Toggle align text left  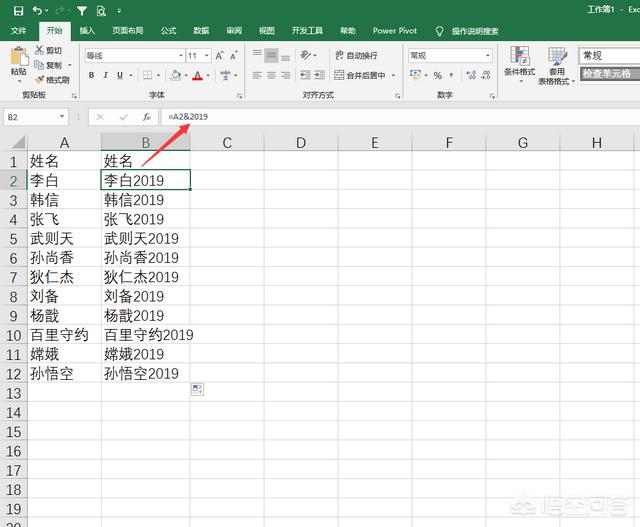point(257,75)
